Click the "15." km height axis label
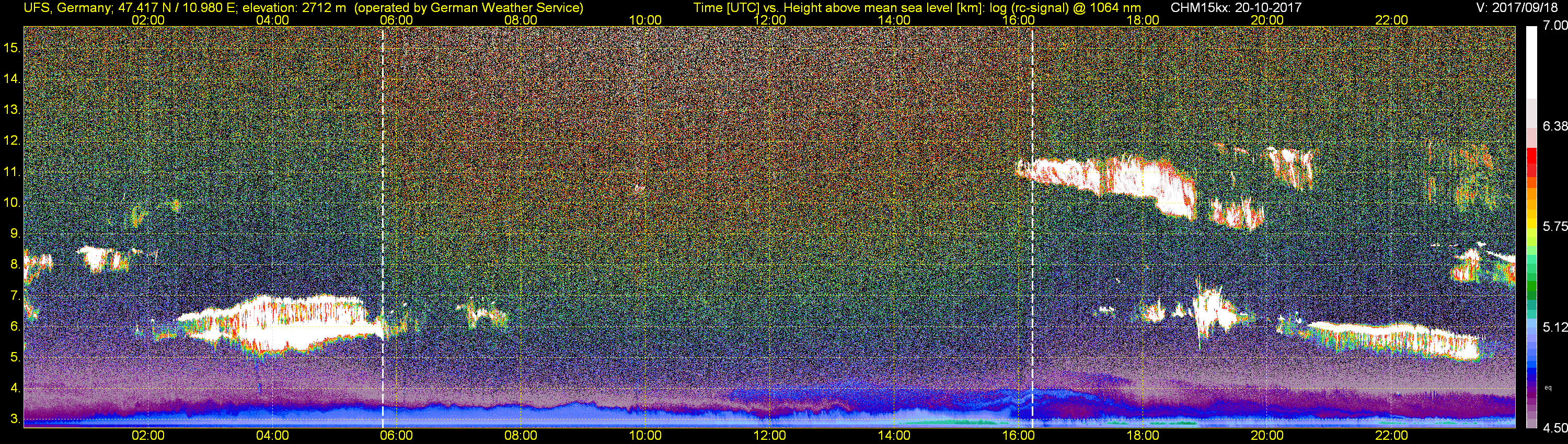This screenshot has height=444, width=1568. [12, 48]
